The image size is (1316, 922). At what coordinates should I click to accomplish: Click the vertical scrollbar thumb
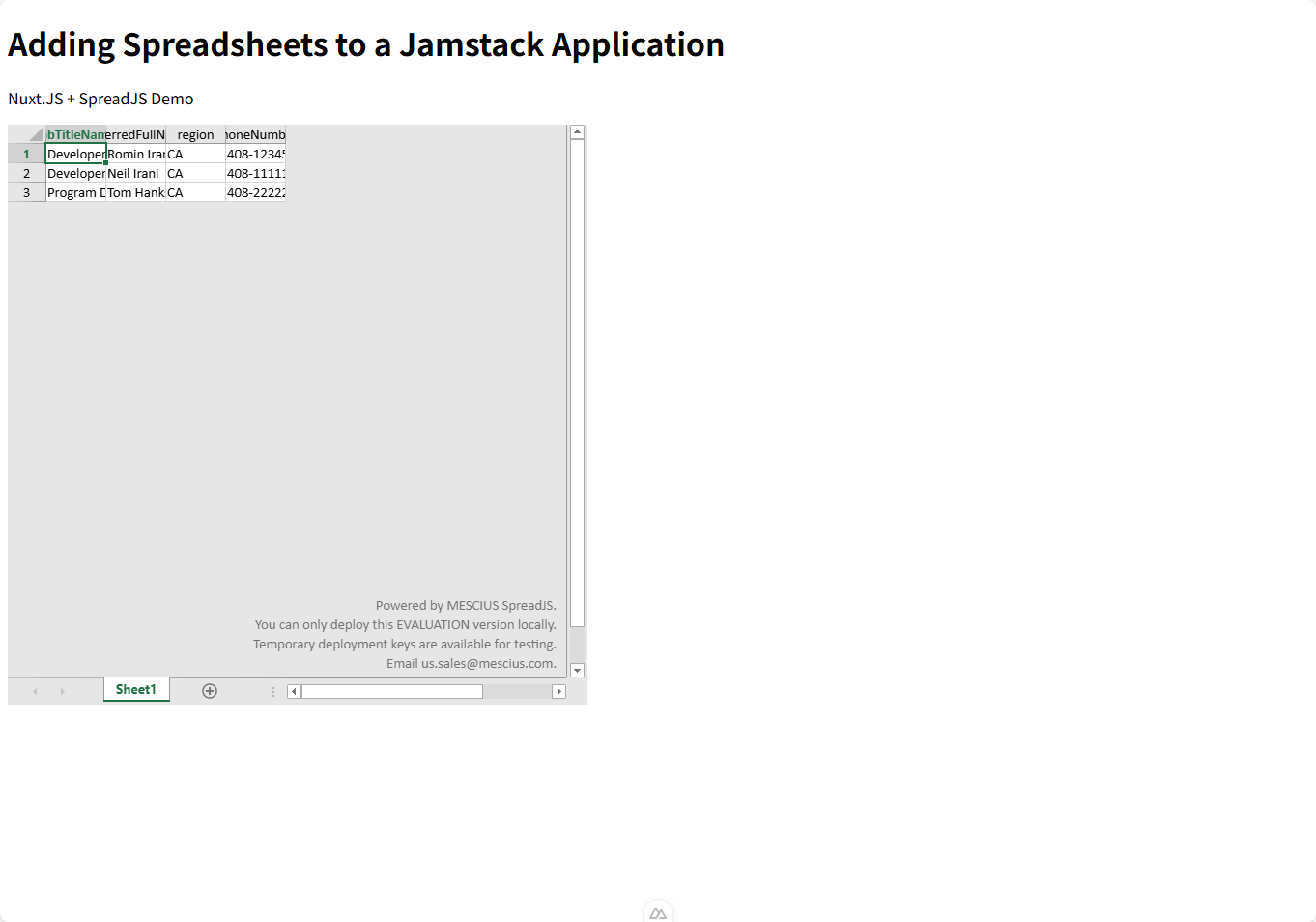click(x=577, y=384)
